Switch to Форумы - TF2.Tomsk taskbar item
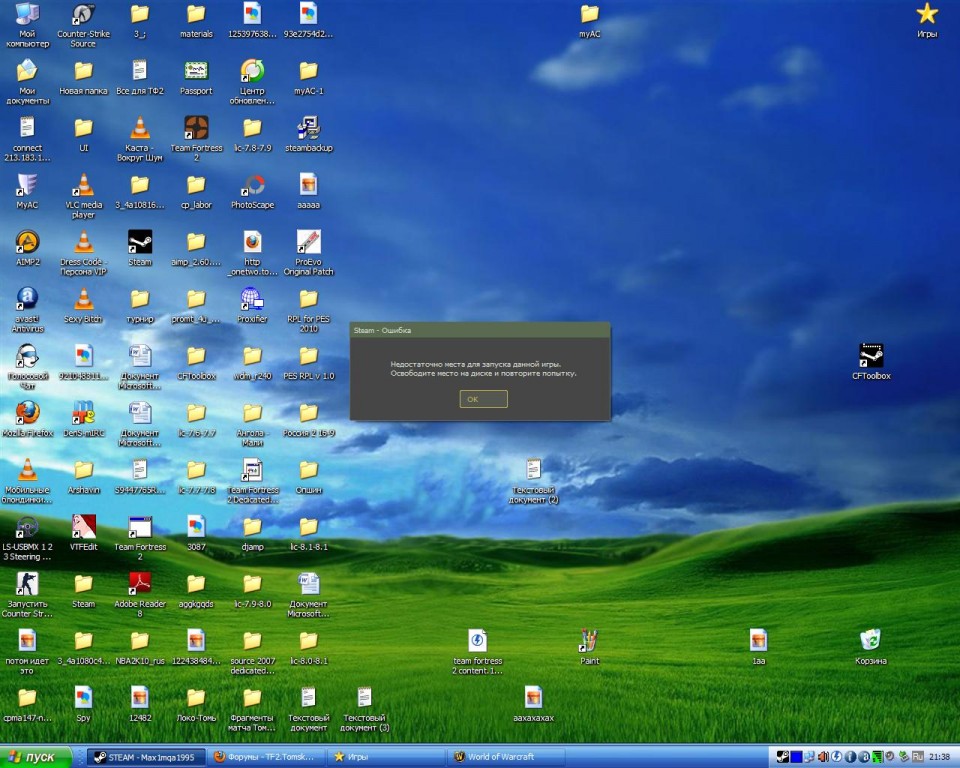 (265, 756)
